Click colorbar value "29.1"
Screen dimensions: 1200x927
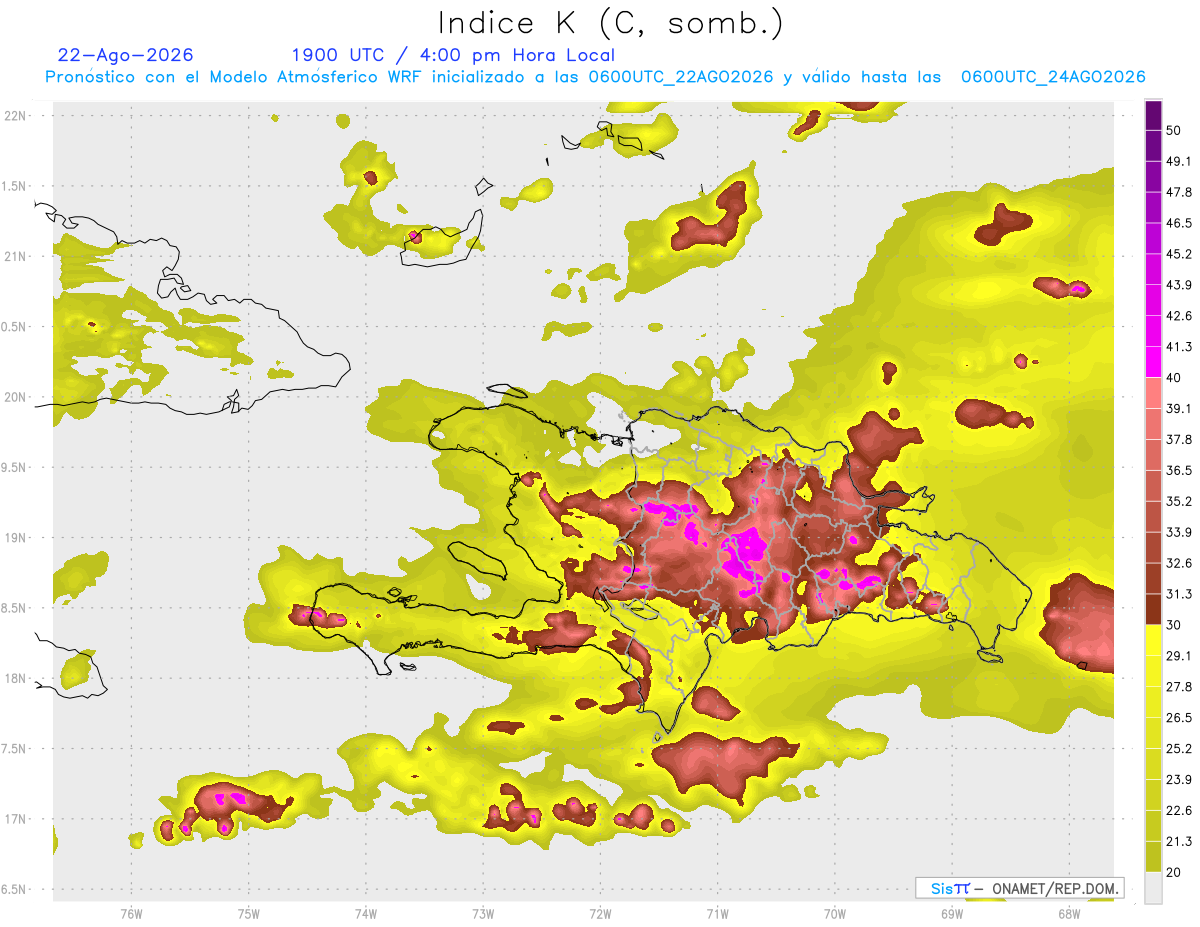click(x=1179, y=656)
